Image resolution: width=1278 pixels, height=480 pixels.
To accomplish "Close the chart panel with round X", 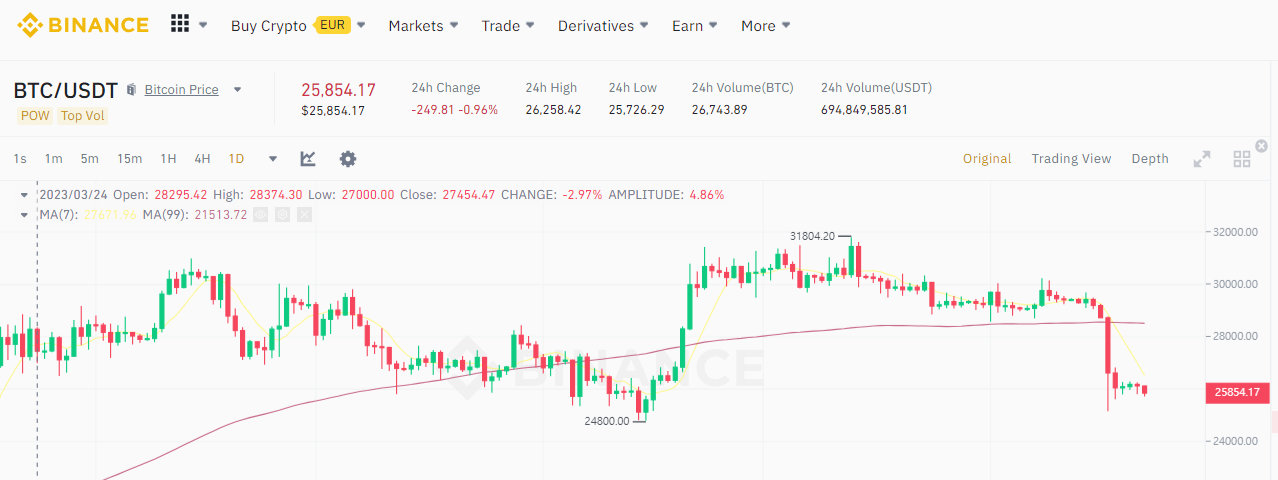I will (1262, 146).
